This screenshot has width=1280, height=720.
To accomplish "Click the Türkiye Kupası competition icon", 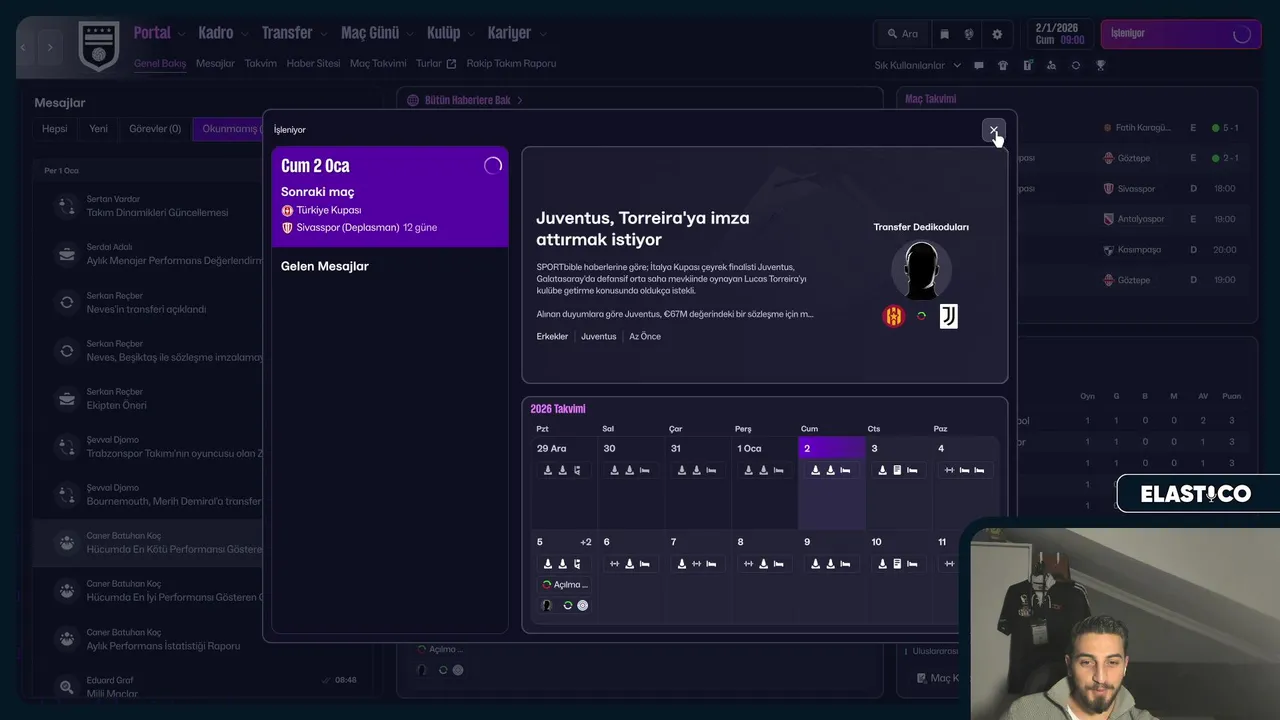I will [287, 210].
